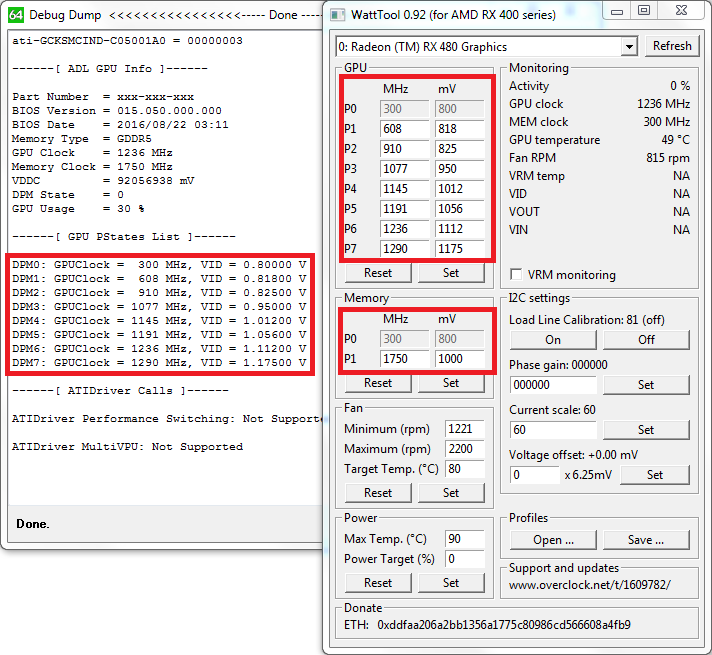Apply the voltage offset with Set
712x655 pixels.
tap(654, 475)
